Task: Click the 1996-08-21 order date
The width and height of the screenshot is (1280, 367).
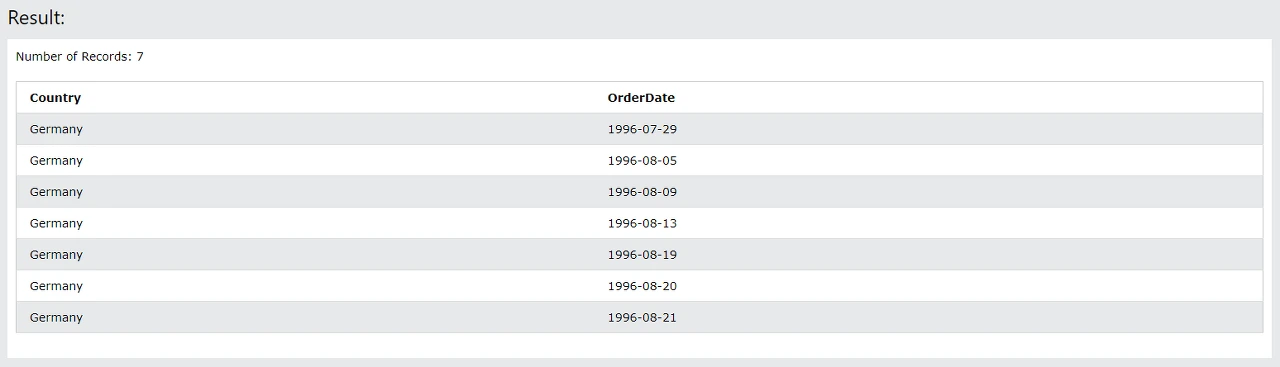Action: tap(642, 317)
